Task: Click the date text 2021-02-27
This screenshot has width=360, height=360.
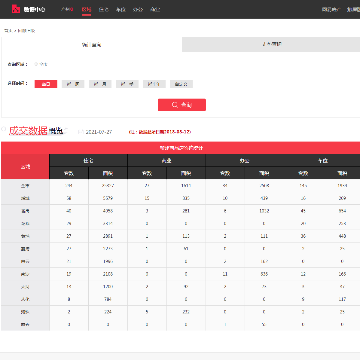Action: 99,132
